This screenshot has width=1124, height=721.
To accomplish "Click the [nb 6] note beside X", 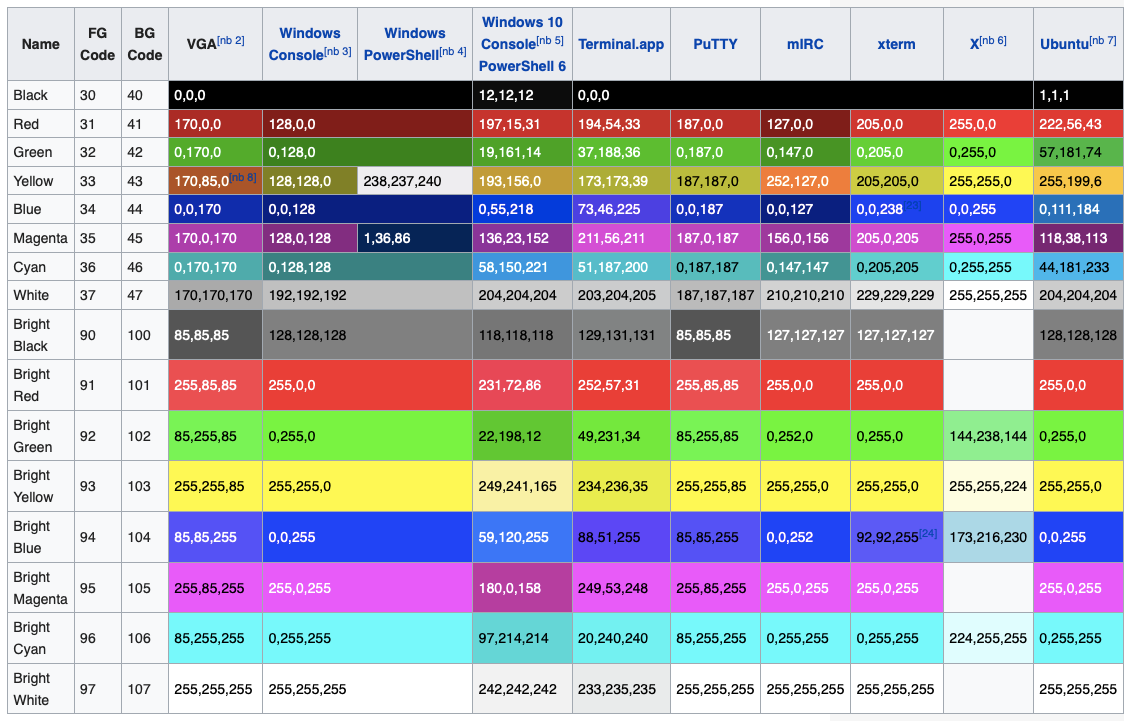I will pyautogui.click(x=993, y=40).
